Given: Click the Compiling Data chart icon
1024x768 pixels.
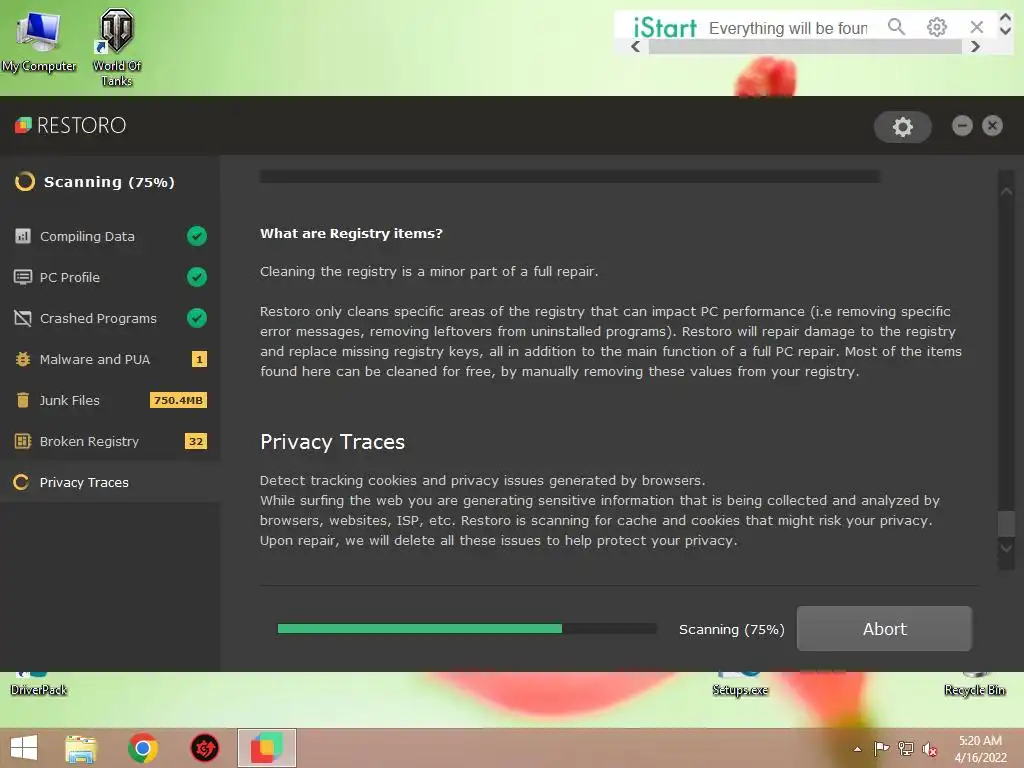Looking at the screenshot, I should 23,236.
